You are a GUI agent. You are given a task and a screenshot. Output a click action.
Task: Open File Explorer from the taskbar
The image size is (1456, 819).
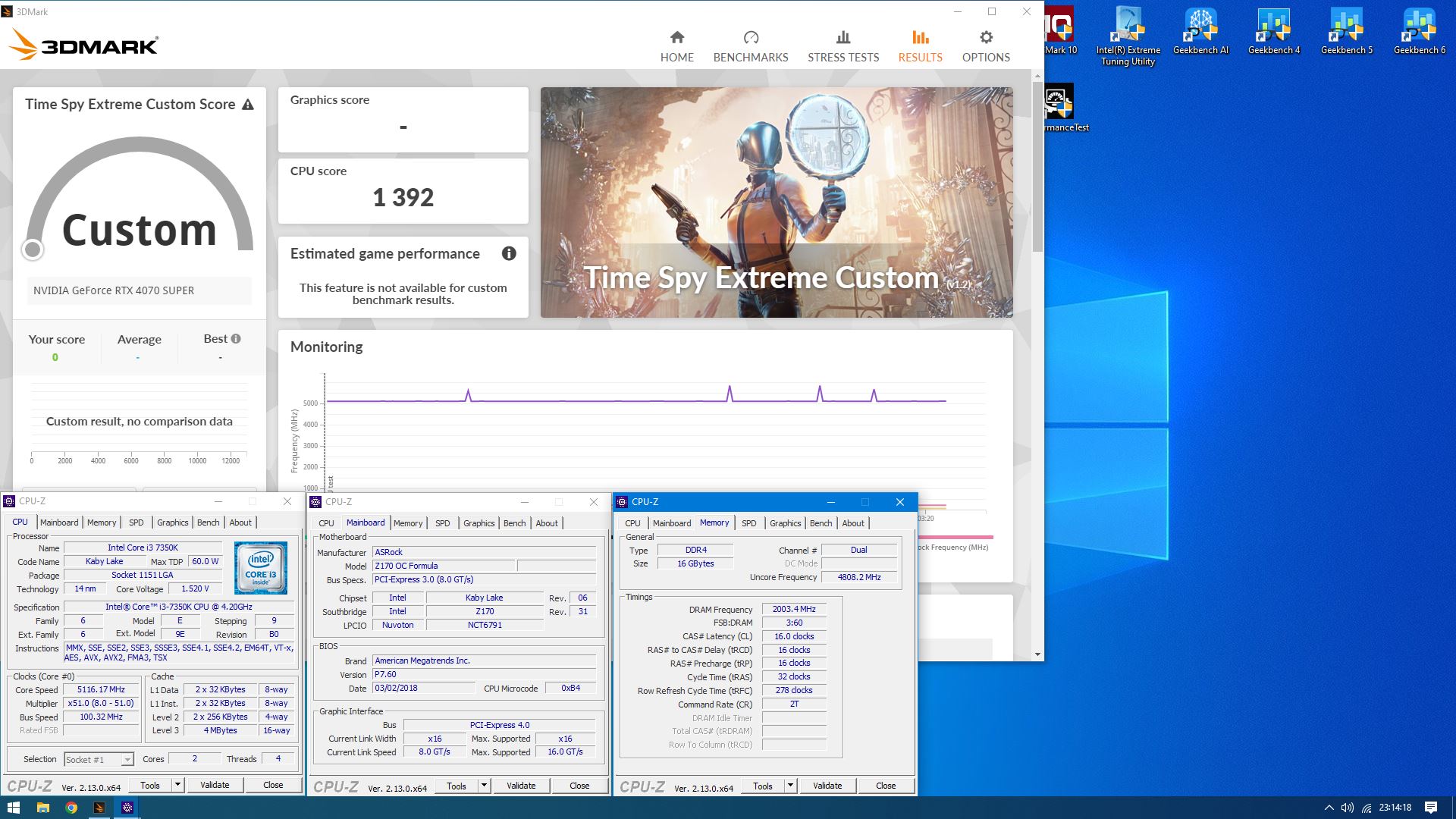pos(42,808)
